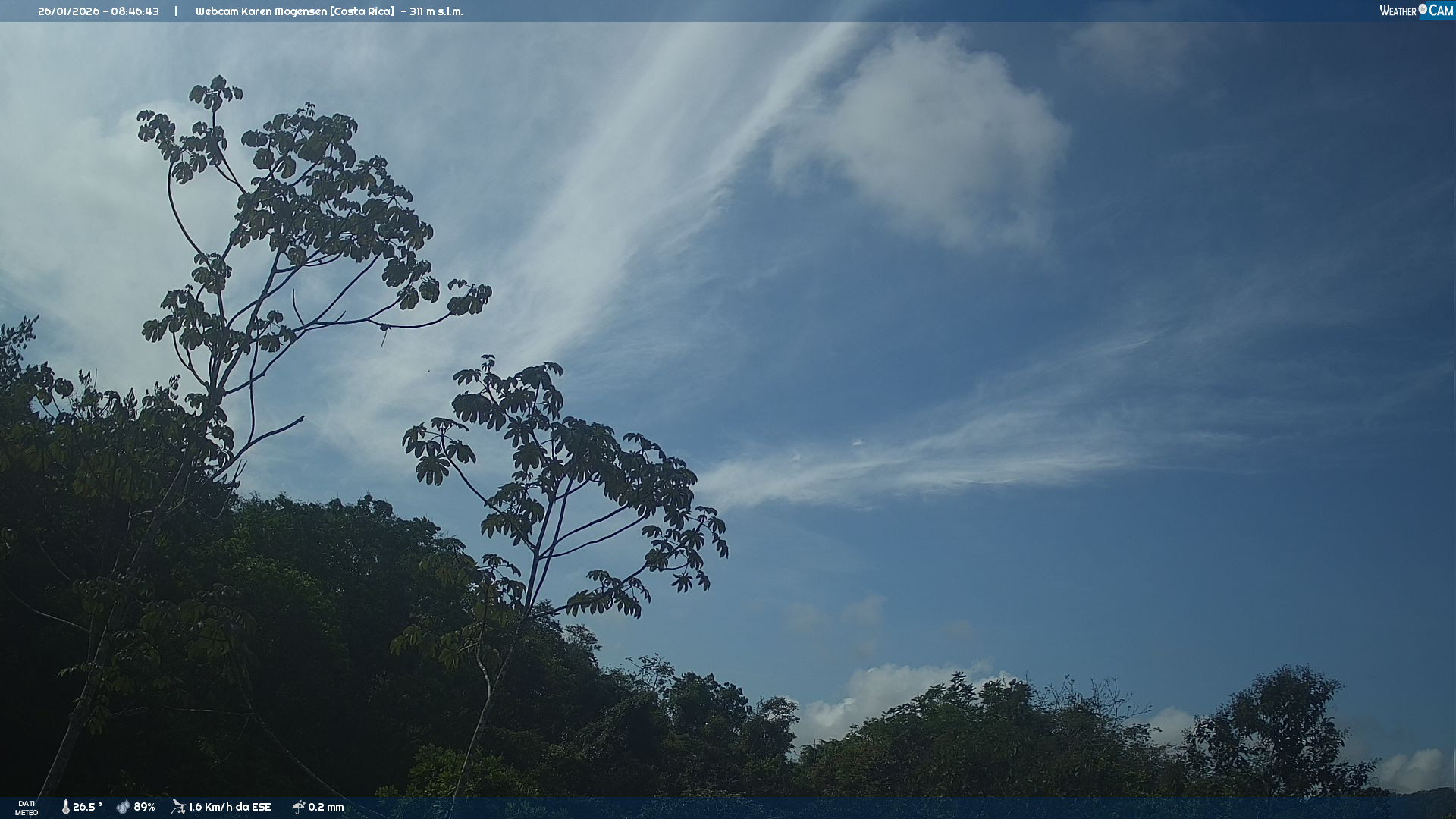Click the thermometer temperature icon

[x=65, y=807]
